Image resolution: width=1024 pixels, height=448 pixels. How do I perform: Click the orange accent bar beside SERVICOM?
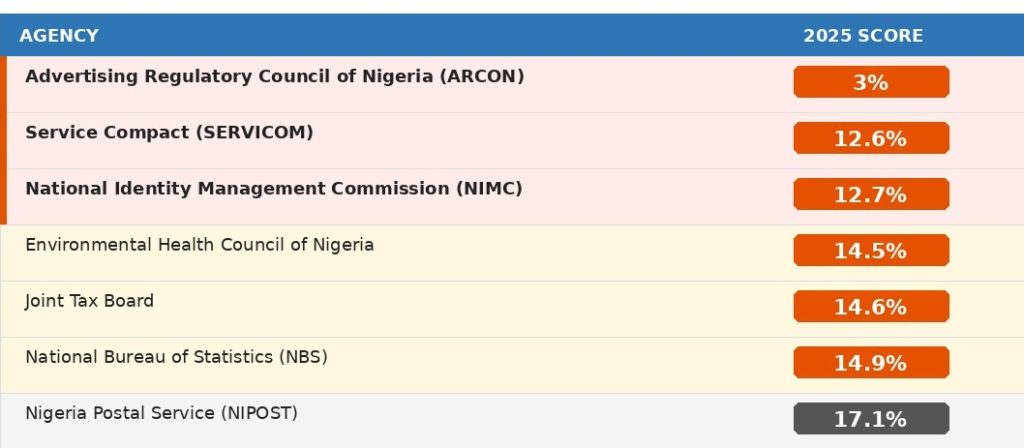pos(3,140)
